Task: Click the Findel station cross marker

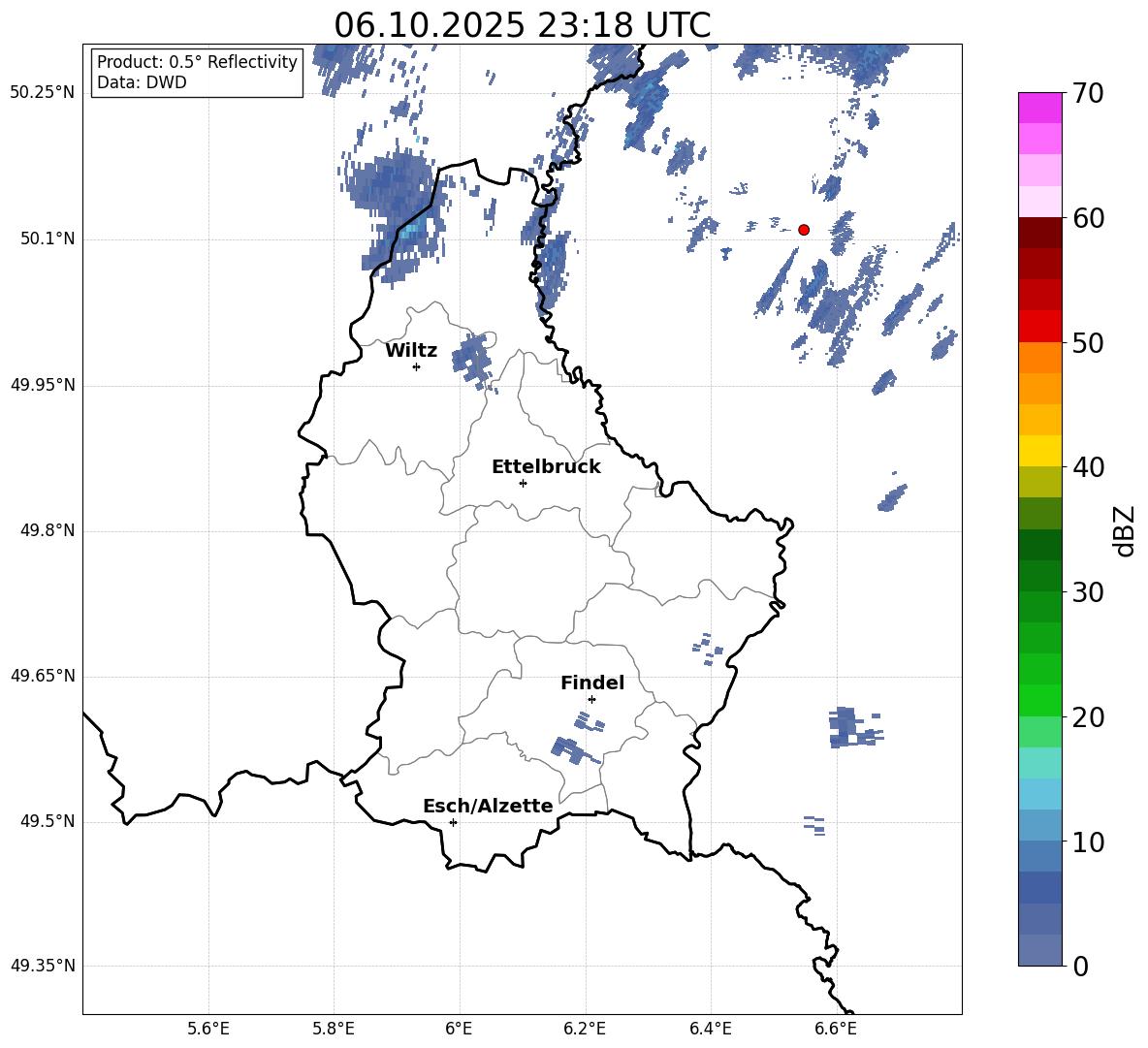Action: click(x=591, y=699)
